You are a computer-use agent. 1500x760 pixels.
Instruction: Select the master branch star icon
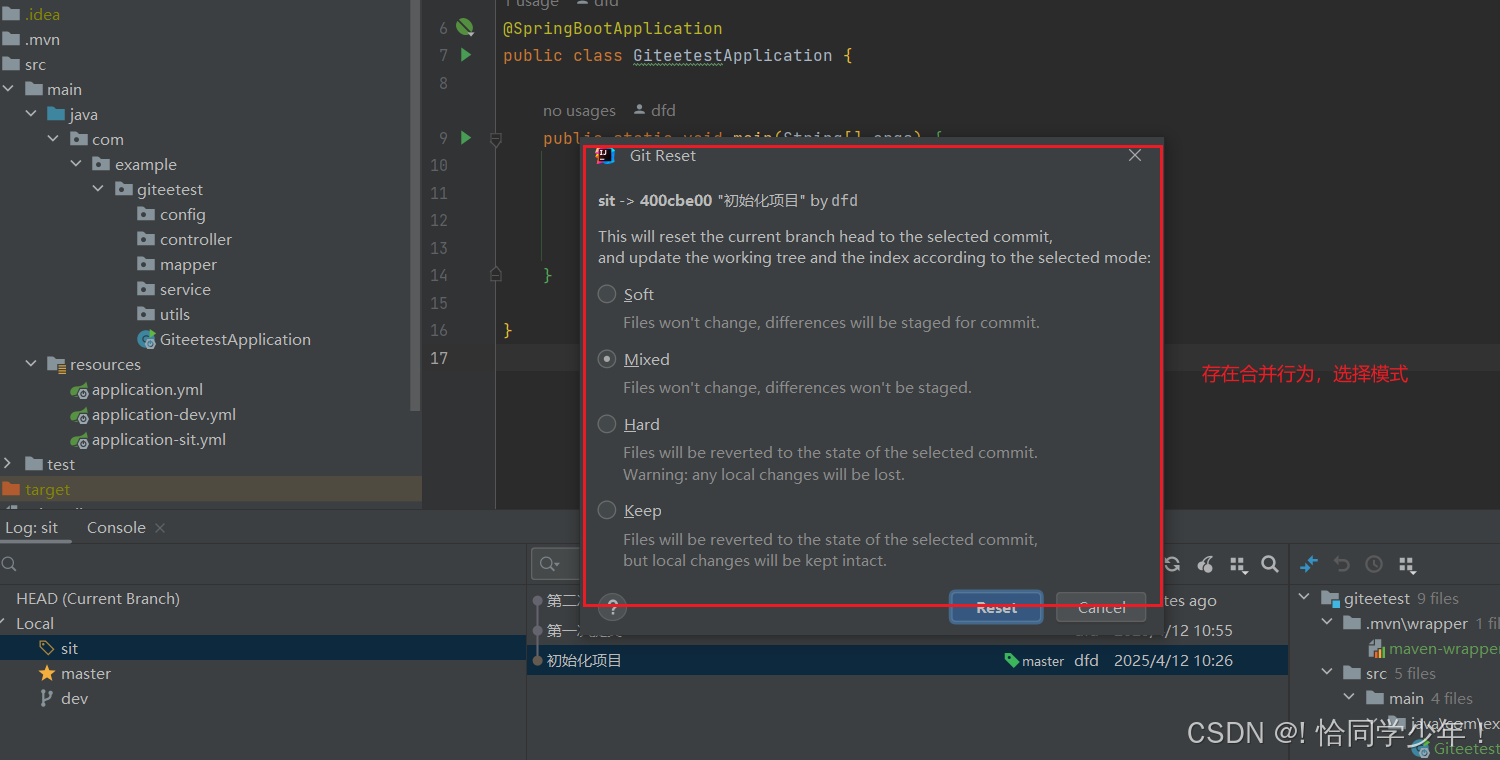[x=46, y=673]
